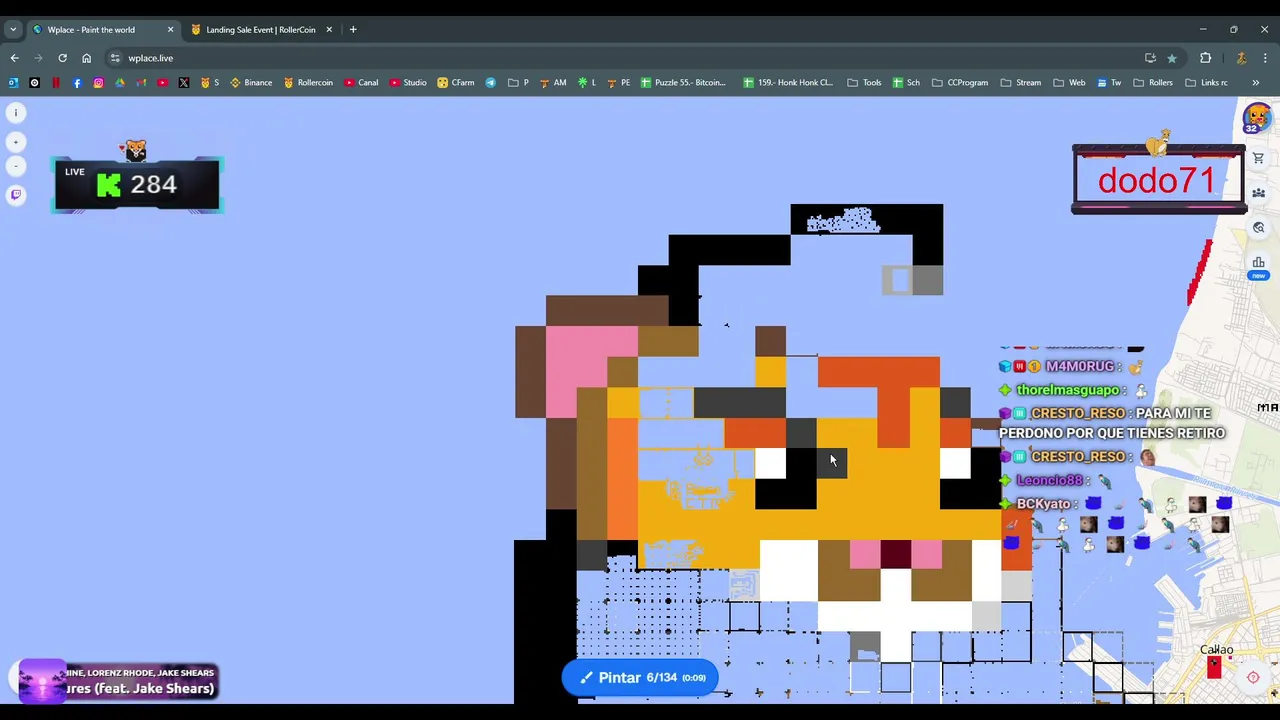Click the Wplace info button
1280x720 pixels.
(x=16, y=113)
